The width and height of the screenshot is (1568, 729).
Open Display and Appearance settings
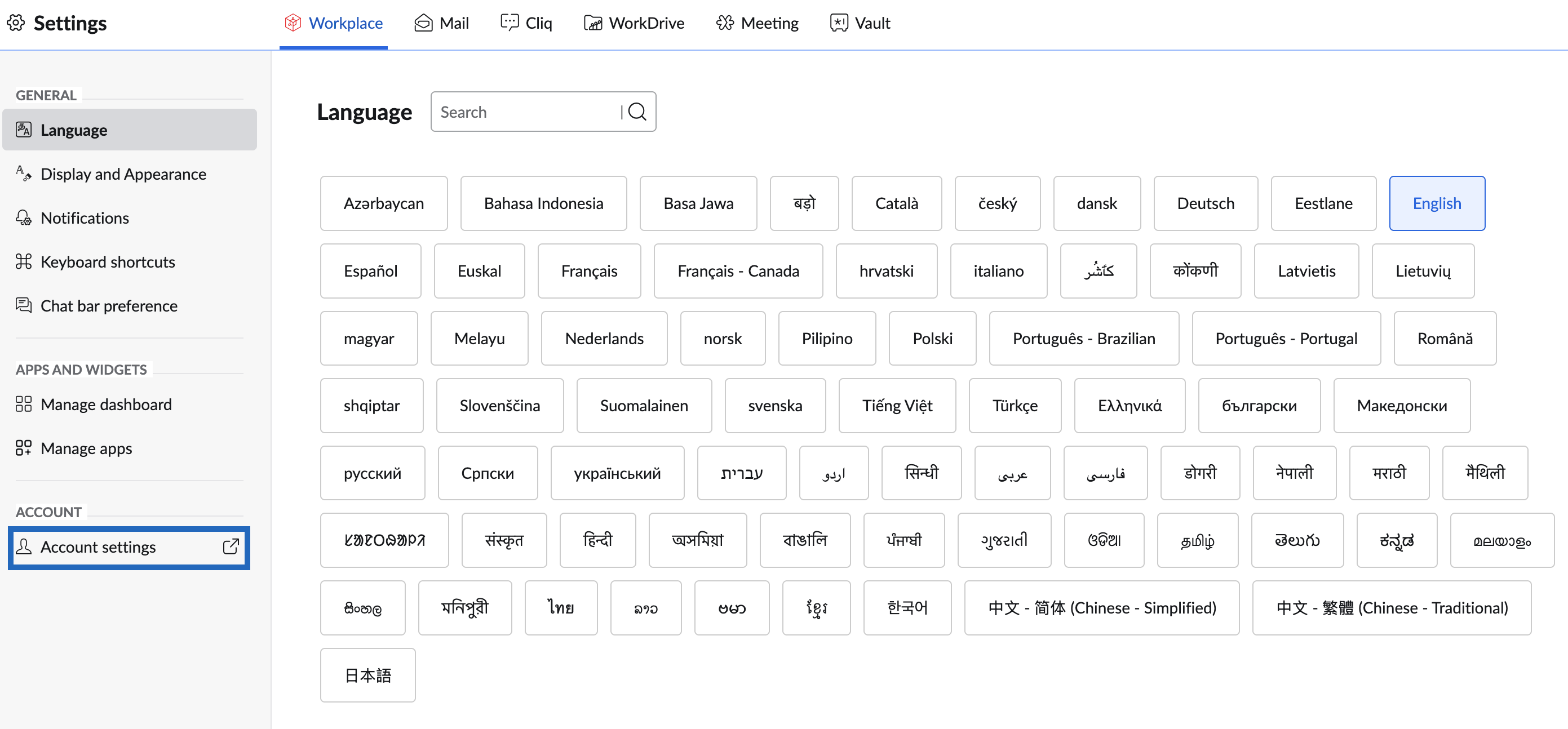[130, 174]
